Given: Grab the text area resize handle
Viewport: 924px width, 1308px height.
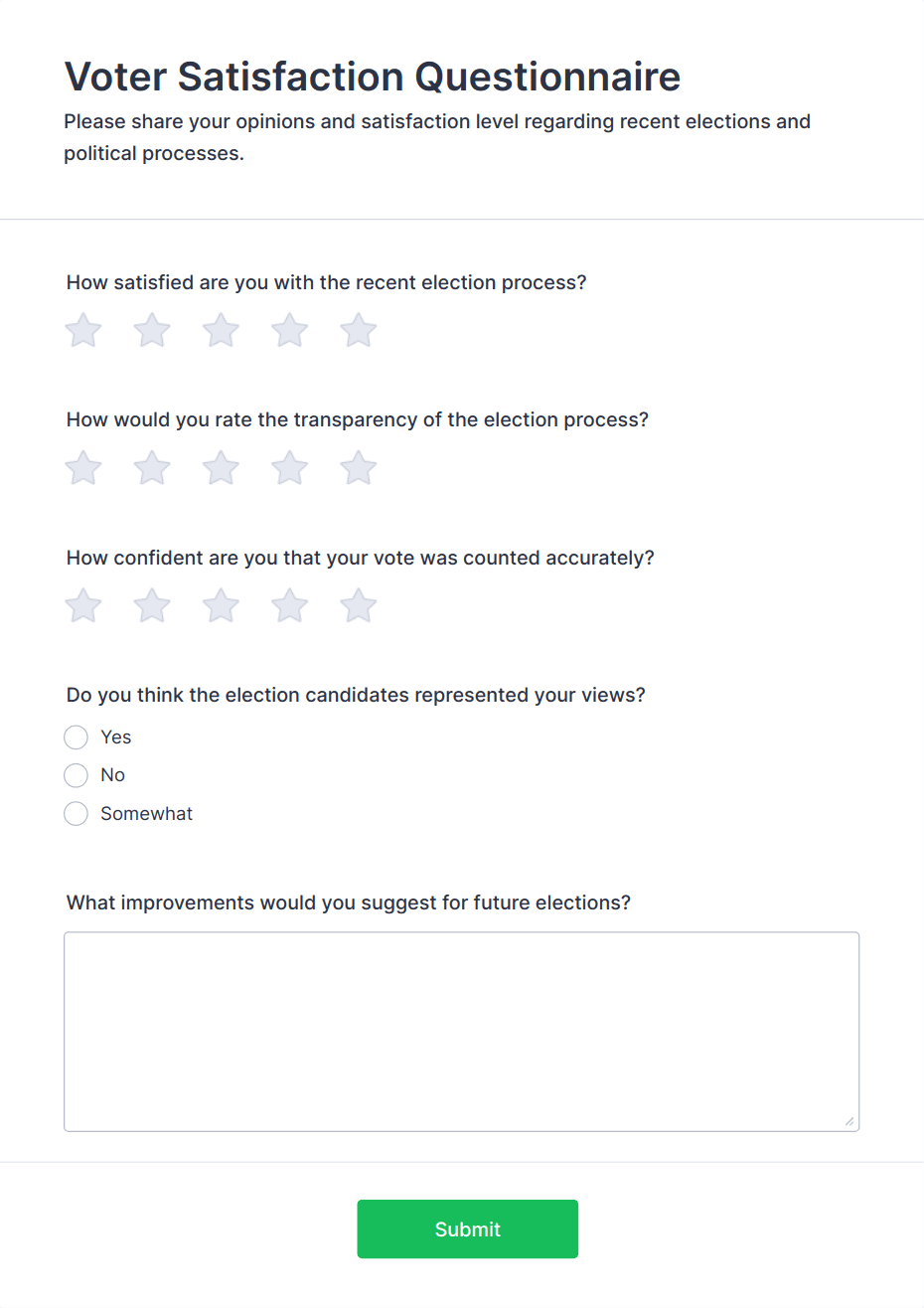Looking at the screenshot, I should coord(848,1121).
